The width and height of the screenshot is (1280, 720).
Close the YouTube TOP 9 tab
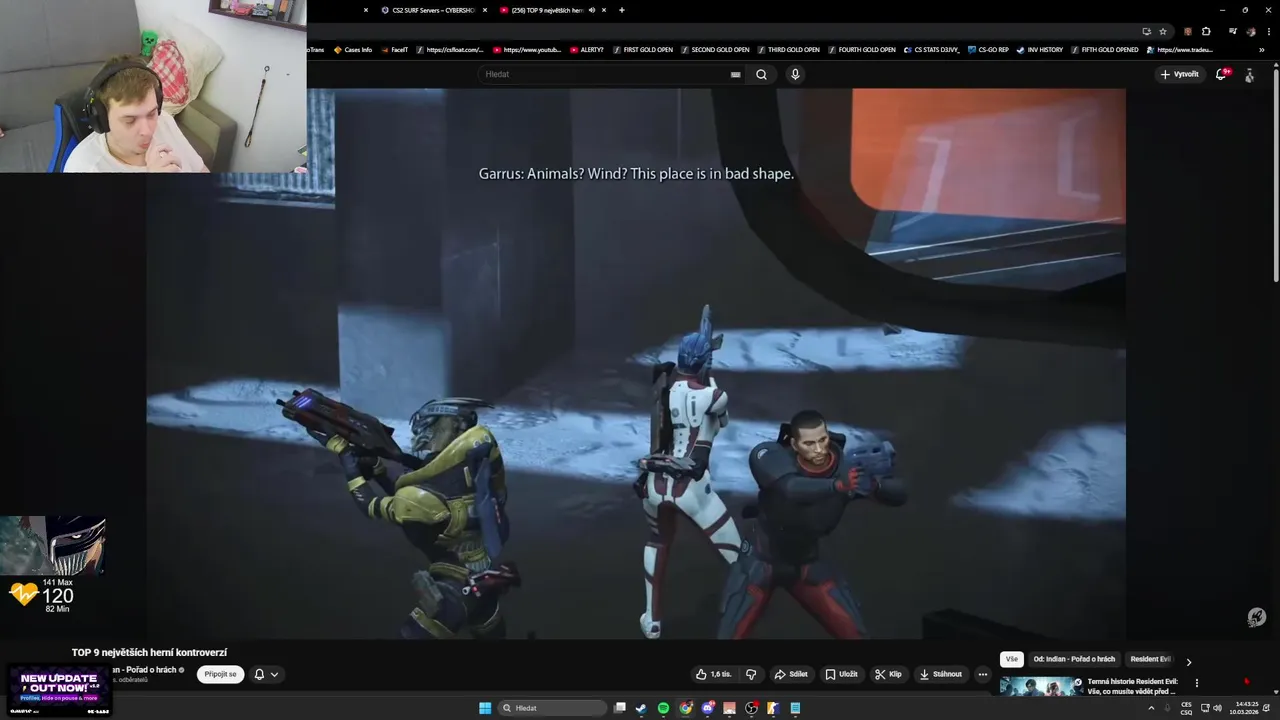pyautogui.click(x=605, y=10)
